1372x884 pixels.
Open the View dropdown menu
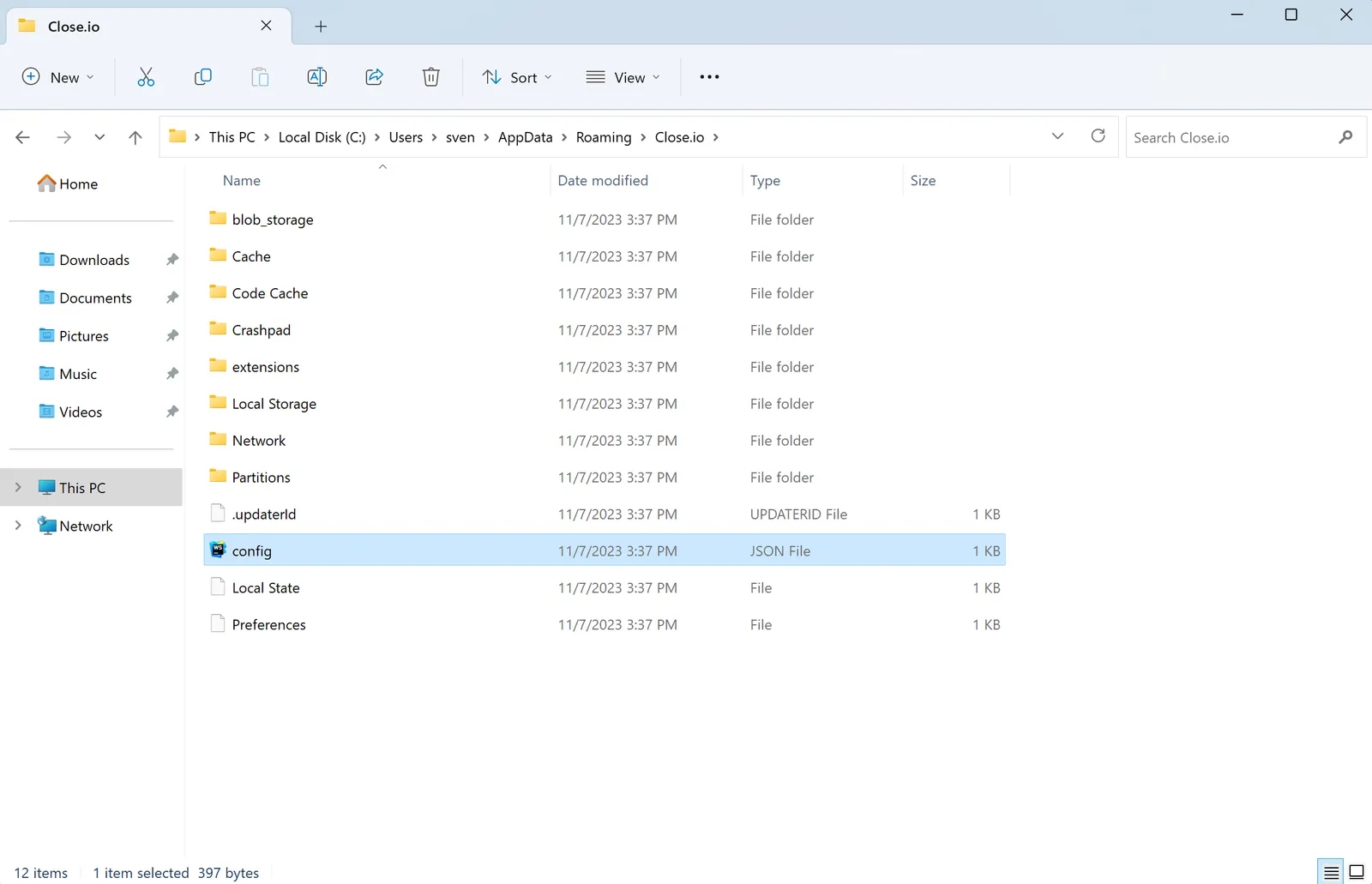click(x=623, y=77)
